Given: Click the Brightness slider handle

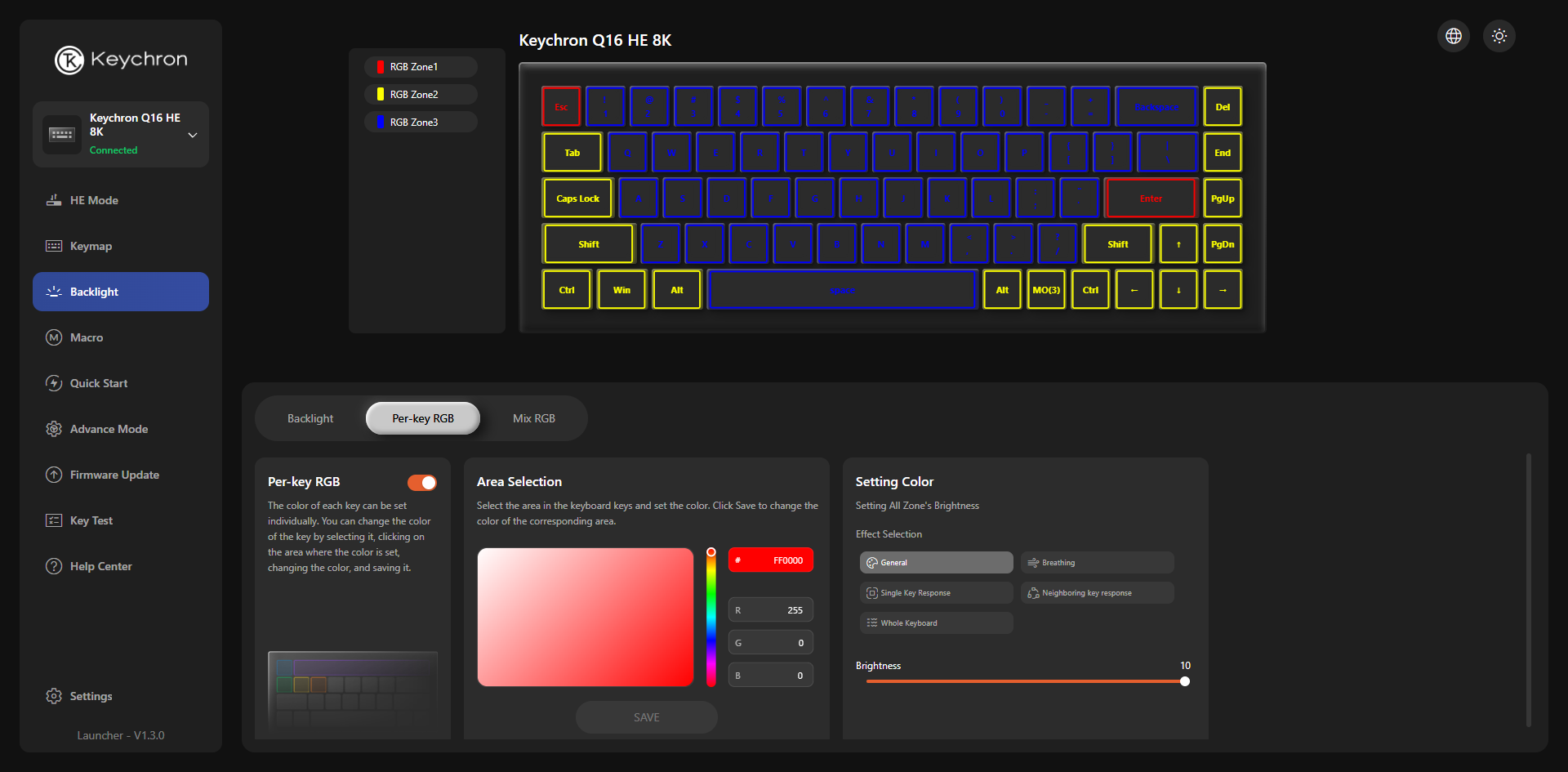Looking at the screenshot, I should (x=1184, y=681).
